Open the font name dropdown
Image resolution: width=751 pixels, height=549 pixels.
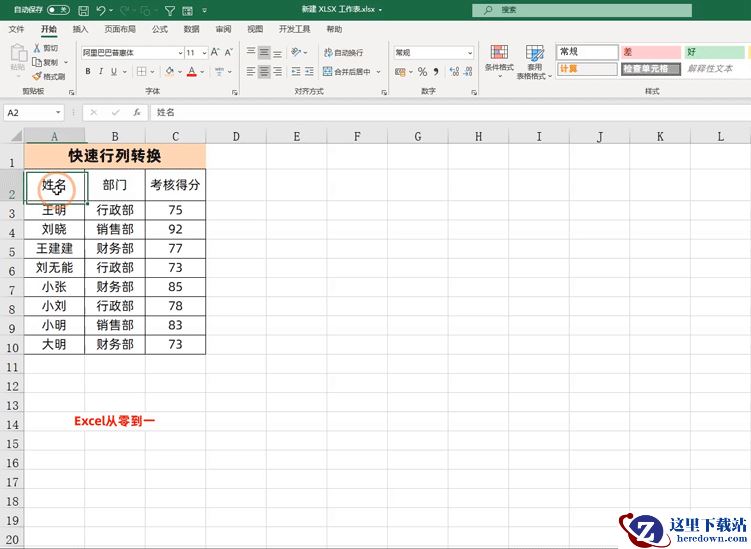pos(180,53)
